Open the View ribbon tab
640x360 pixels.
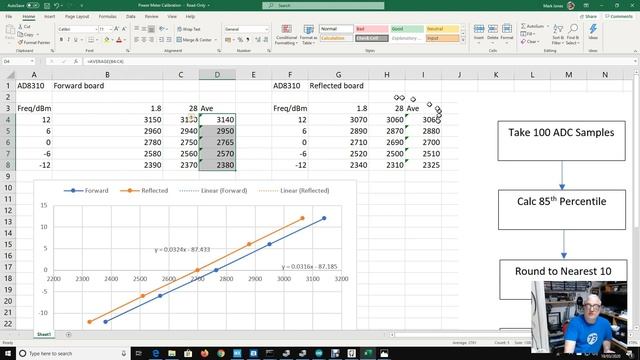172,17
